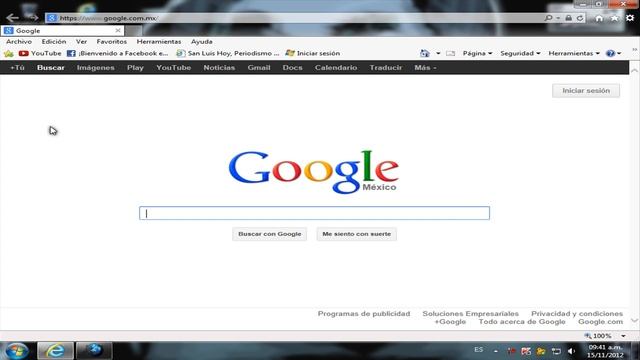The height and width of the screenshot is (360, 640).
Task: Click the red flag tray icon
Action: click(511, 351)
